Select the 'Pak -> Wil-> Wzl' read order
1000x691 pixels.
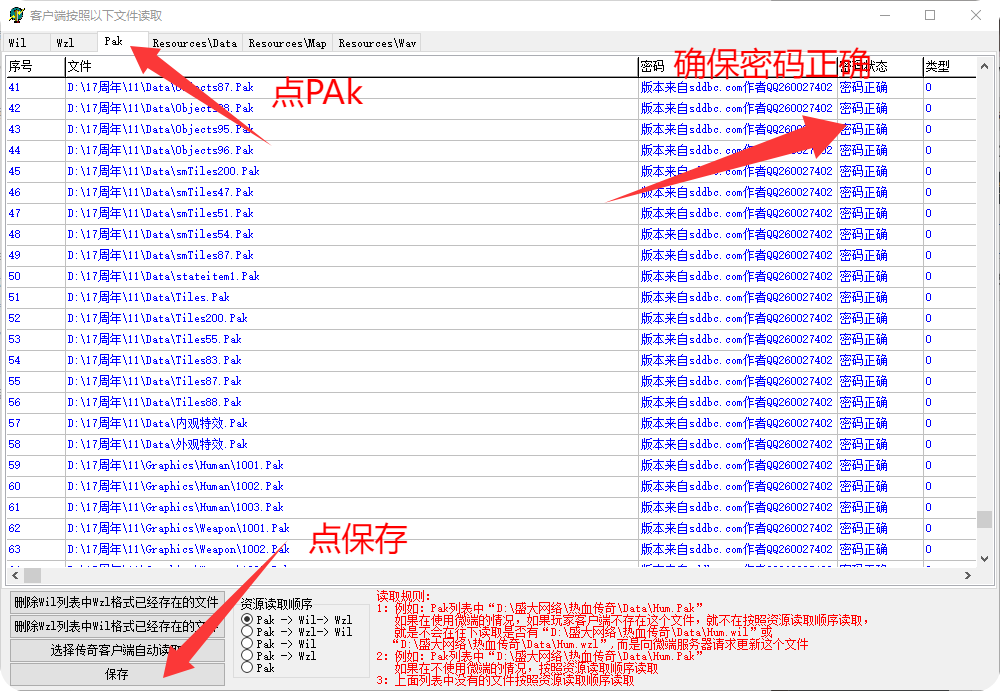pyautogui.click(x=247, y=620)
